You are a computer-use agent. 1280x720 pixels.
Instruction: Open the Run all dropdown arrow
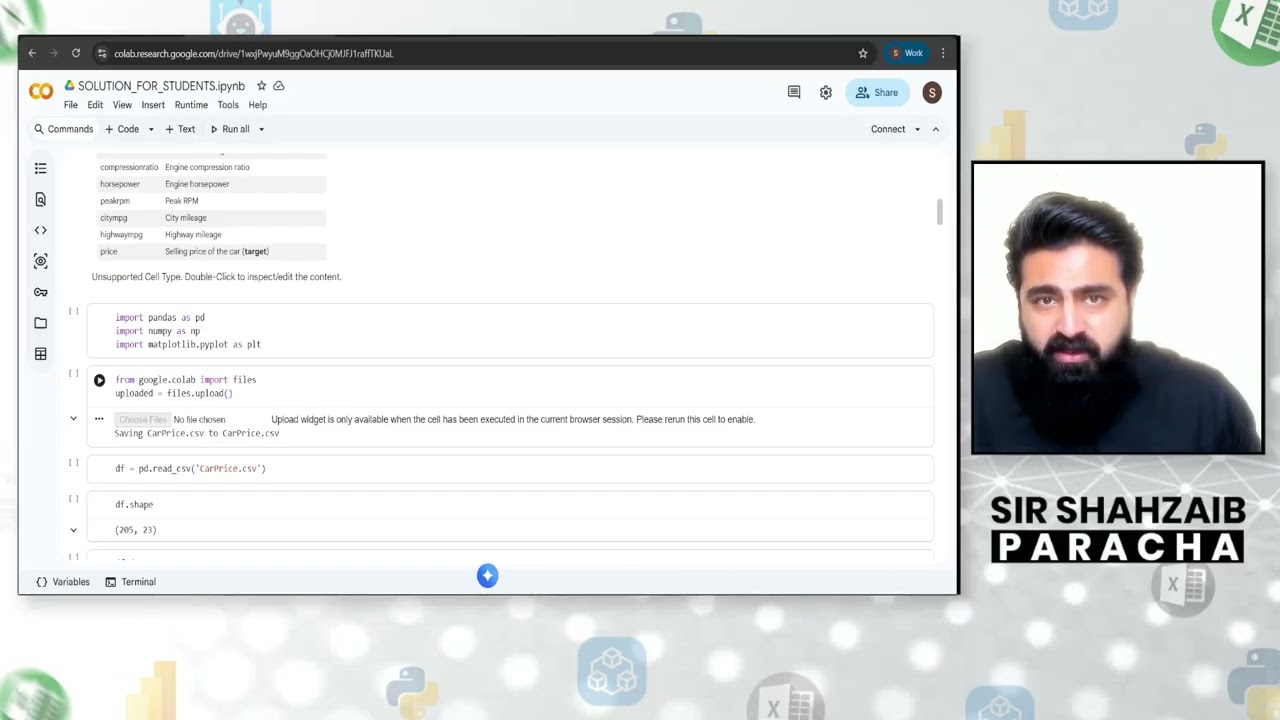[x=261, y=129]
